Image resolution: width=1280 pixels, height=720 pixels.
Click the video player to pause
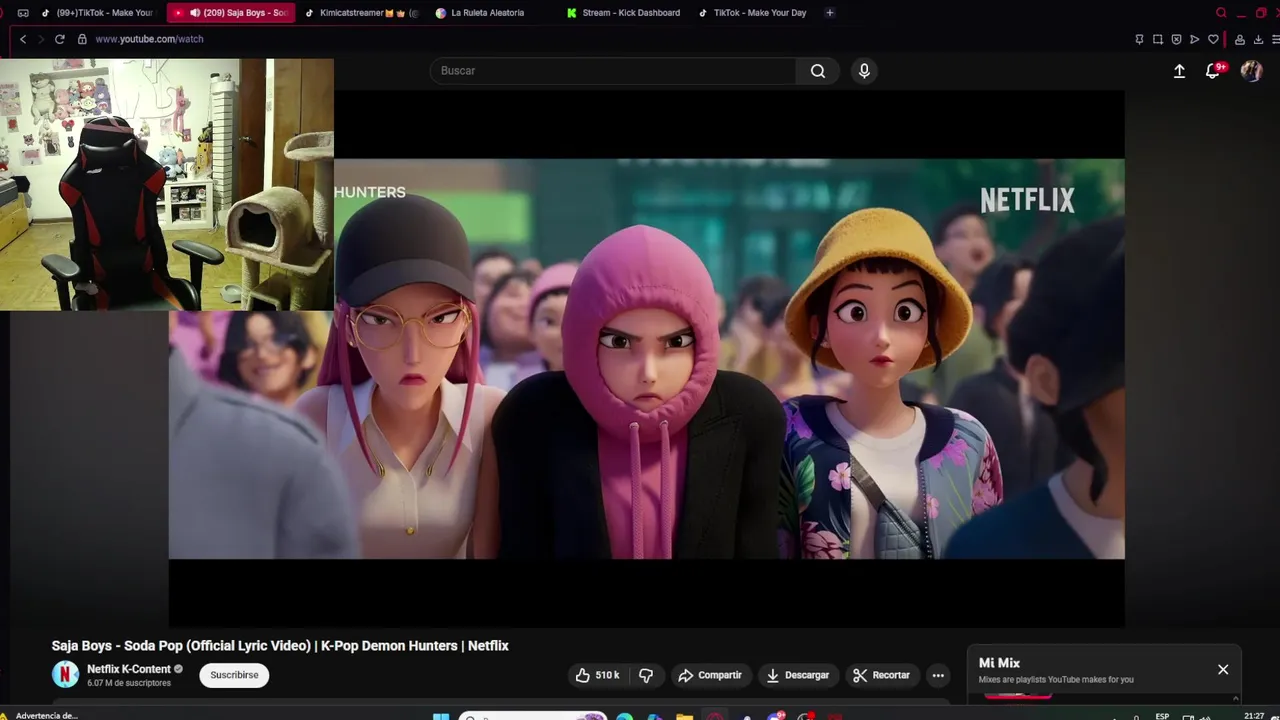pos(646,358)
